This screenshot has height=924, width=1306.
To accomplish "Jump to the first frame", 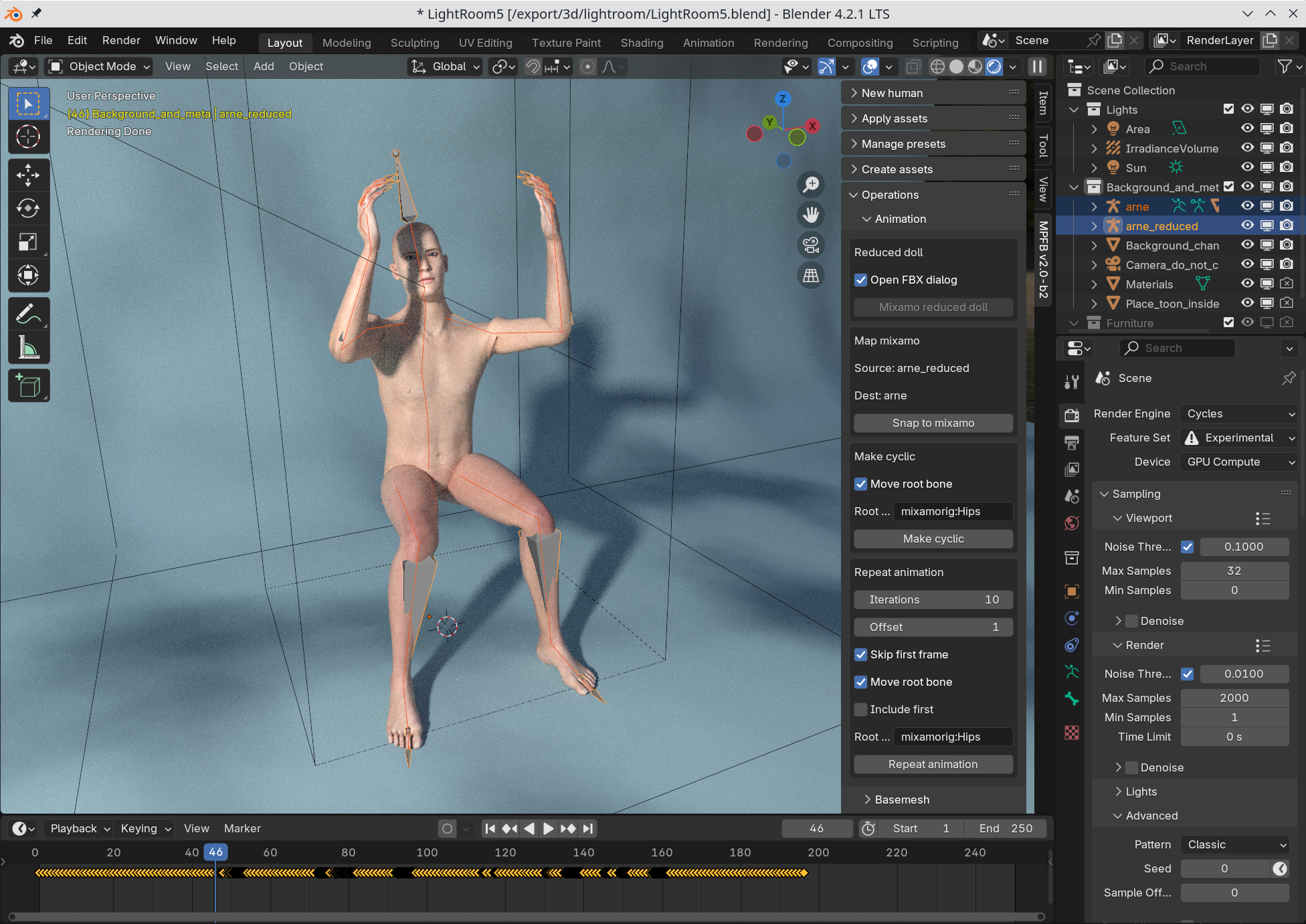I will pyautogui.click(x=490, y=828).
